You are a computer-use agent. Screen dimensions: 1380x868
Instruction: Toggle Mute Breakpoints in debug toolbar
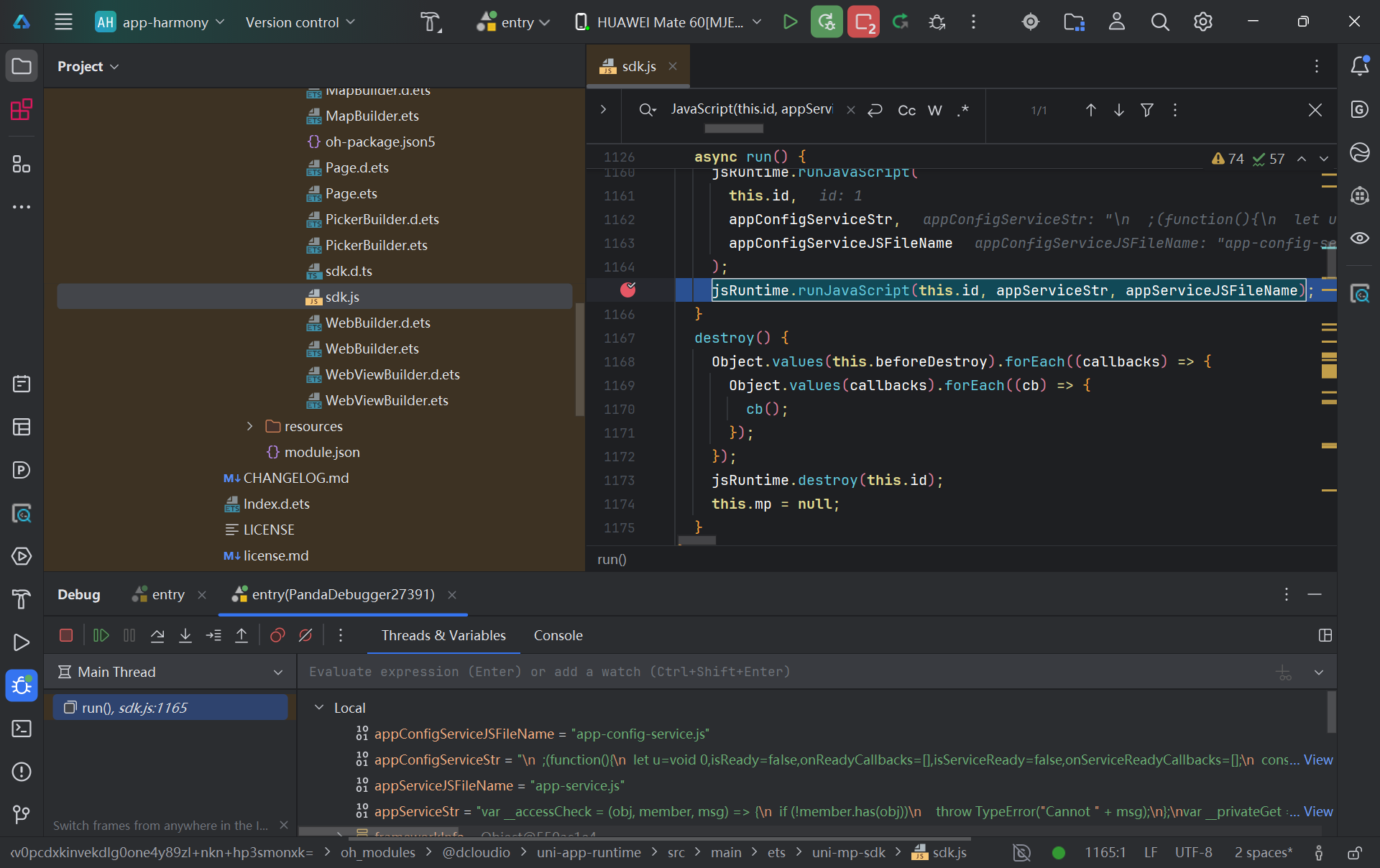305,635
